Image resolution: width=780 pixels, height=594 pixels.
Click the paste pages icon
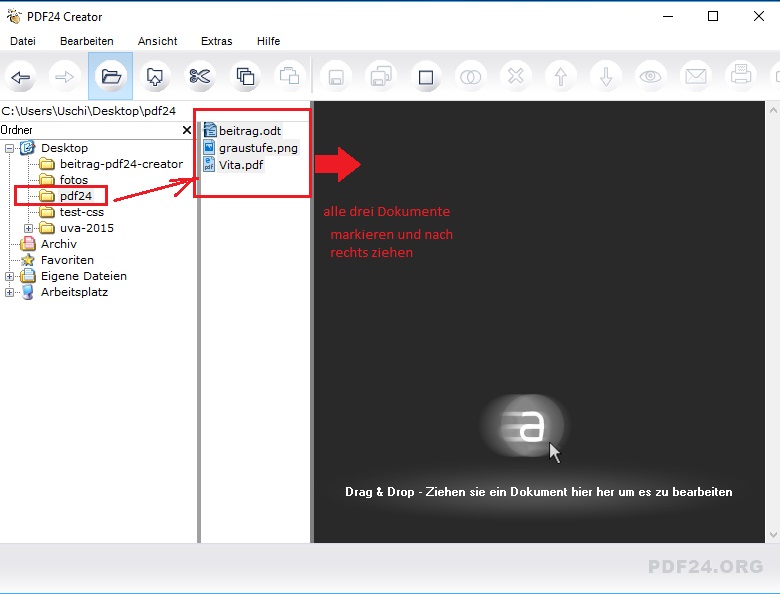pyautogui.click(x=290, y=77)
